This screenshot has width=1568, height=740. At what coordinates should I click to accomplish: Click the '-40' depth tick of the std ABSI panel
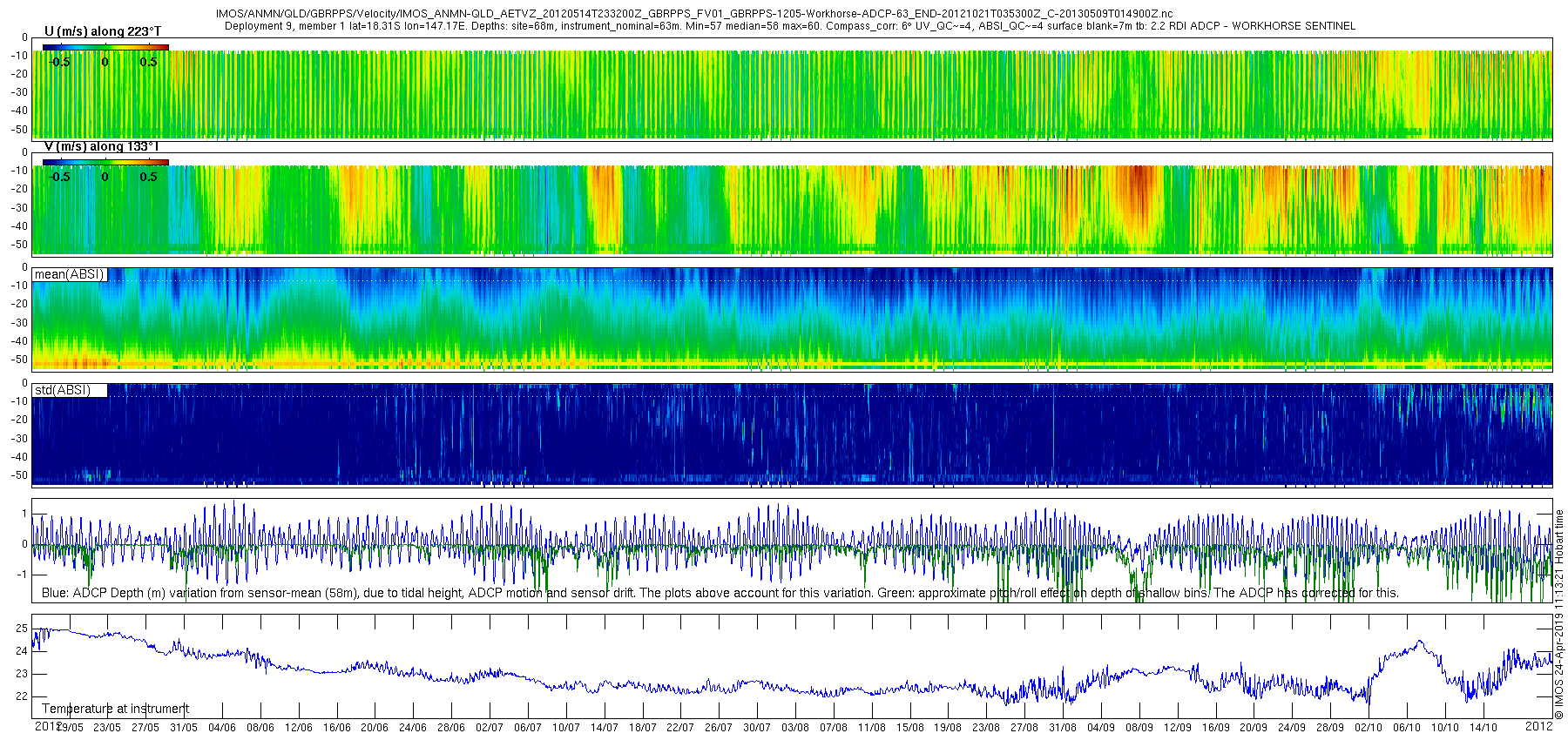(x=18, y=457)
